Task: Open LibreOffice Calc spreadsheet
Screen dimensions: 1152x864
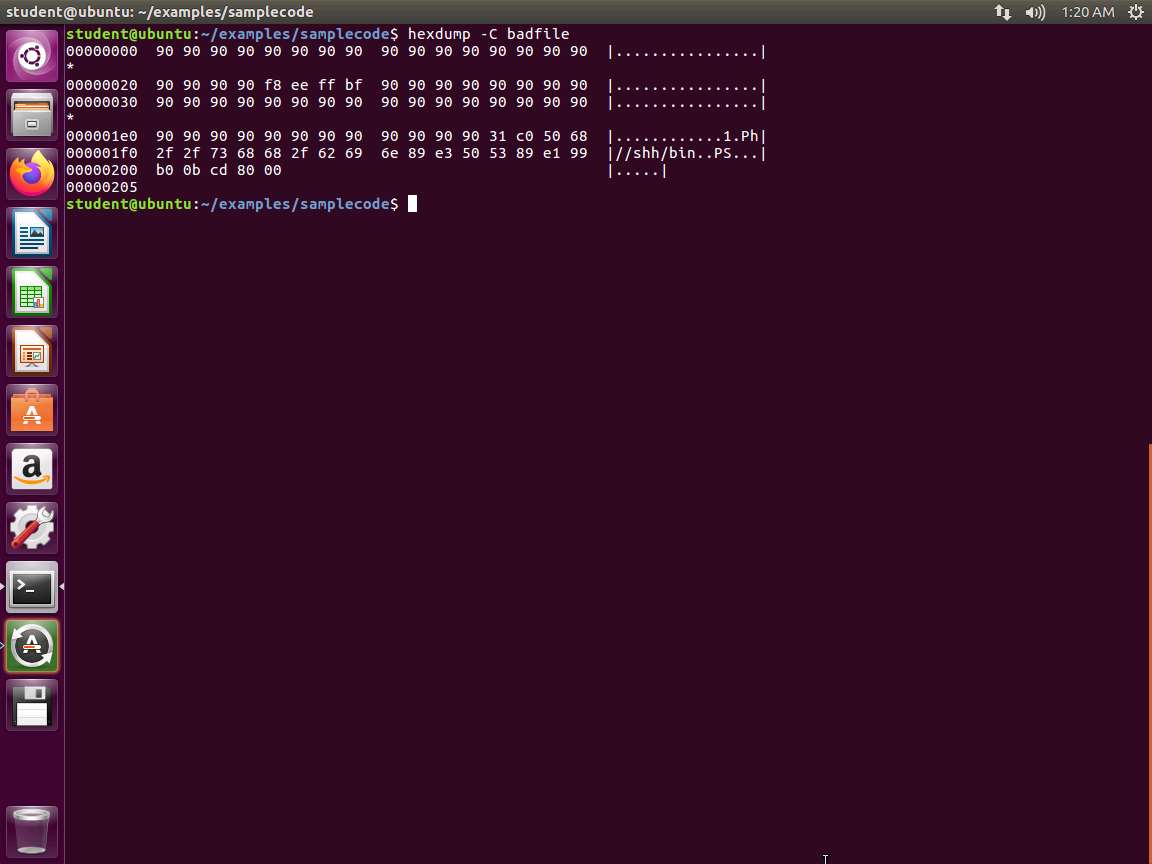Action: 32,292
